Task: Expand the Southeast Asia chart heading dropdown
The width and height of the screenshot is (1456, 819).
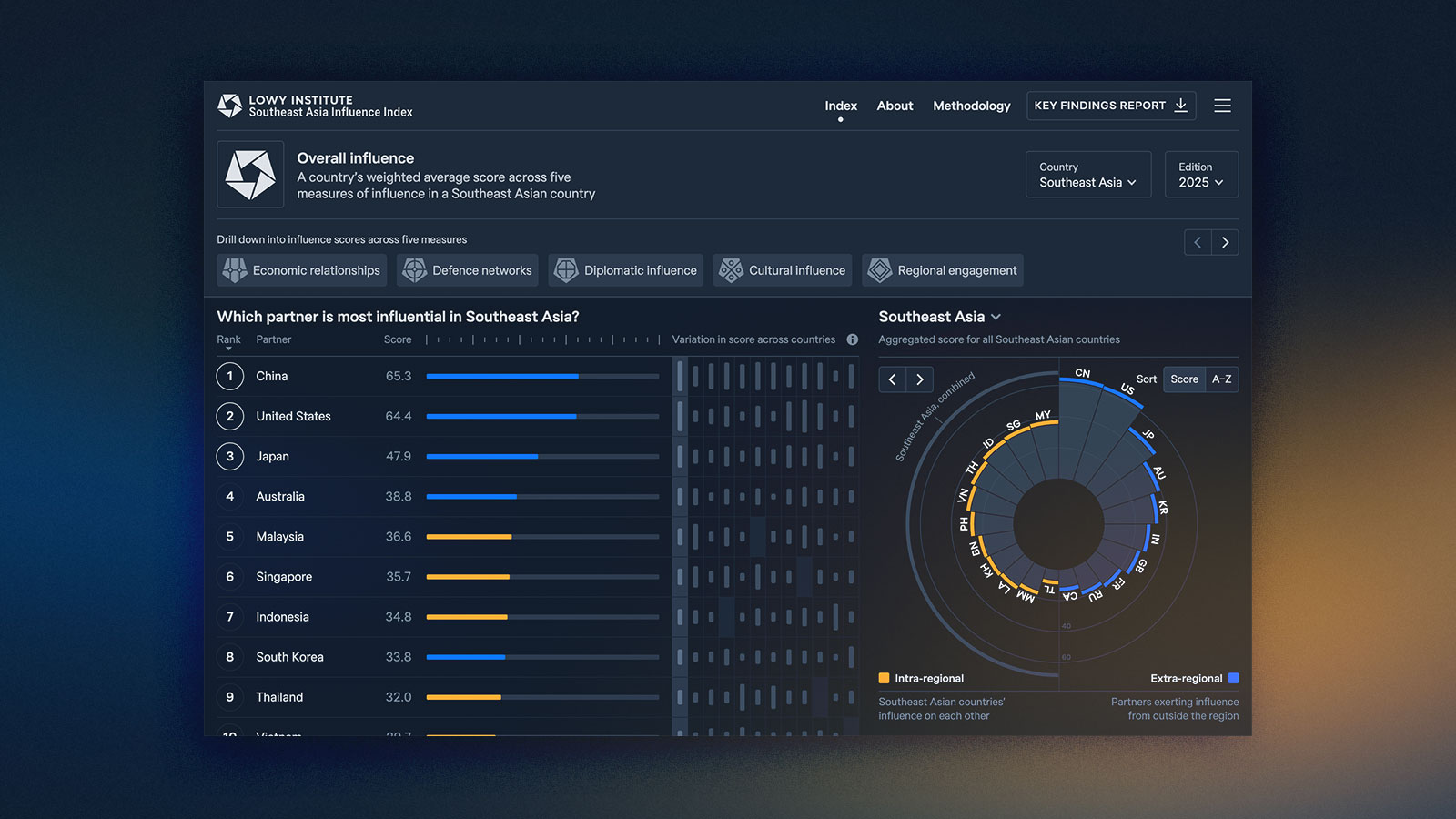Action: pos(996,317)
